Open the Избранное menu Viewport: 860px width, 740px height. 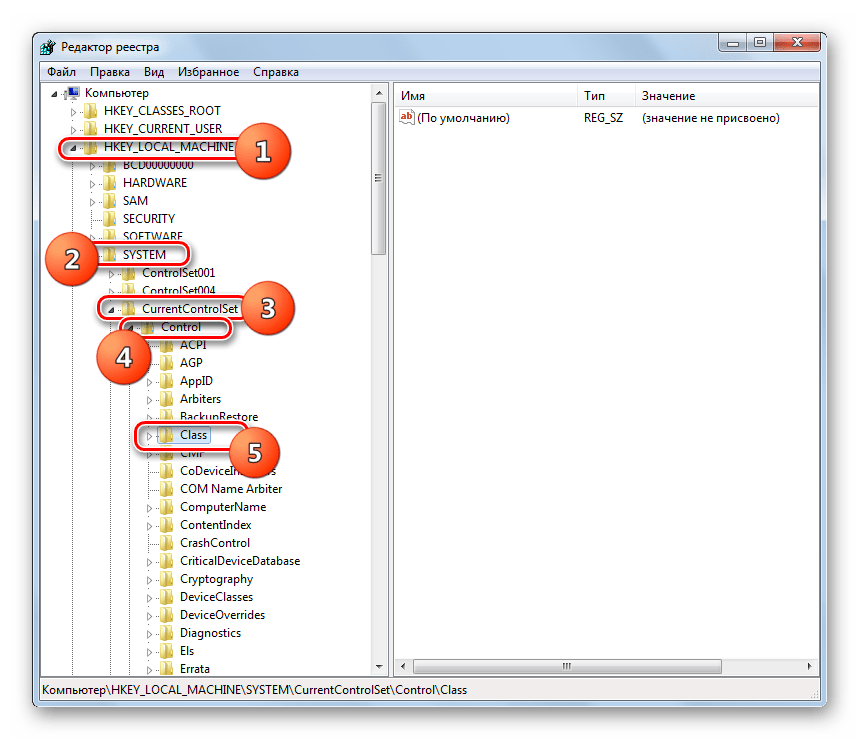tap(208, 72)
